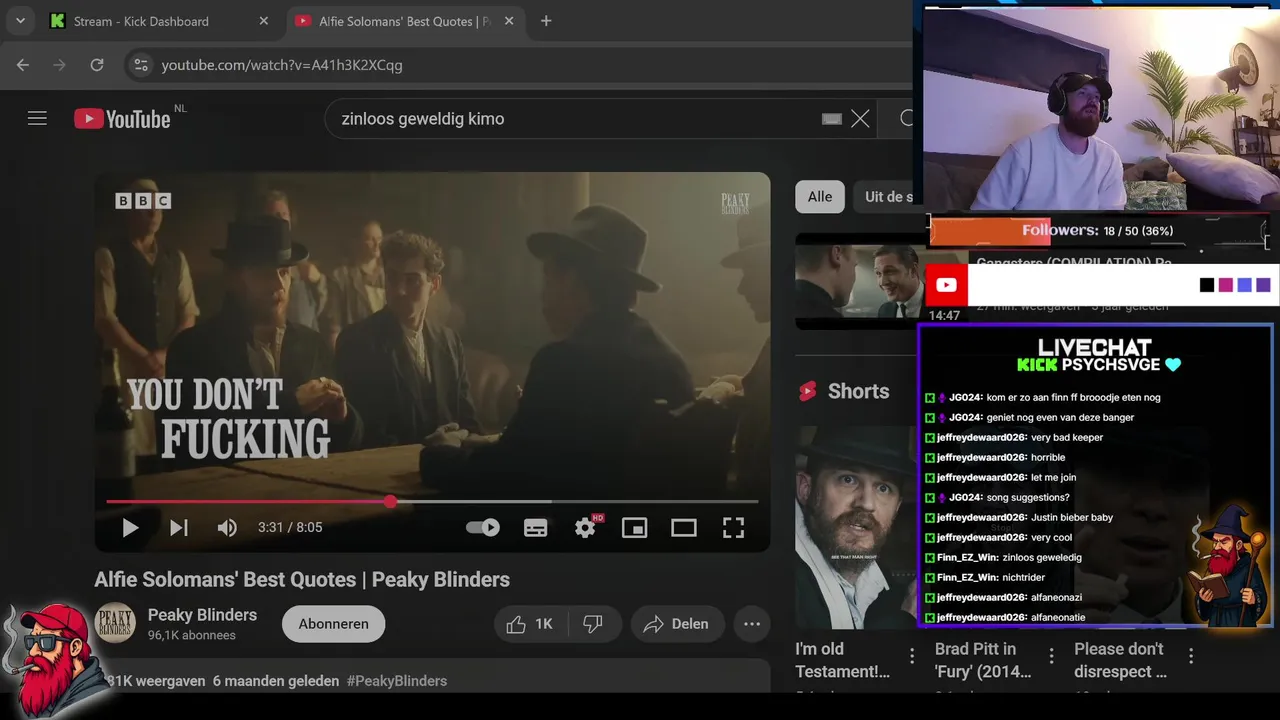This screenshot has height=720, width=1280.
Task: Click chat message 'alfaneonatie'
Action: [x=1058, y=618]
